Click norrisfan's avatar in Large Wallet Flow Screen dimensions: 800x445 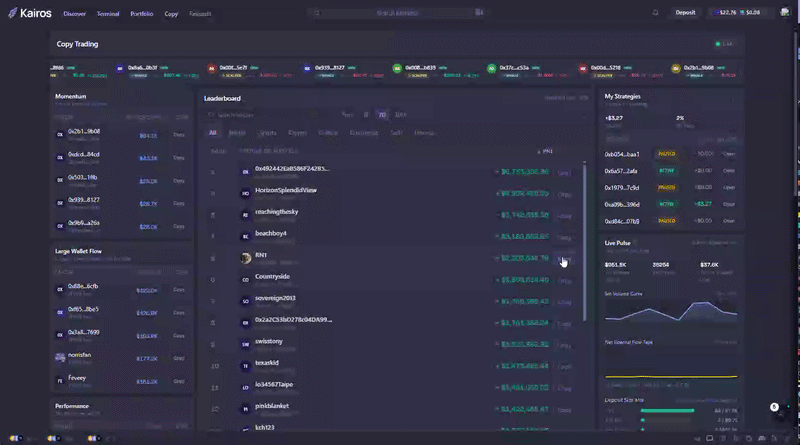60,358
